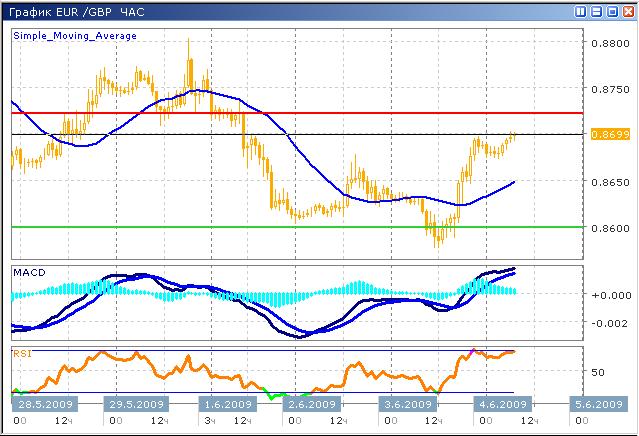Select the RSI panel label
Image resolution: width=639 pixels, height=436 pixels.
click(x=21, y=352)
